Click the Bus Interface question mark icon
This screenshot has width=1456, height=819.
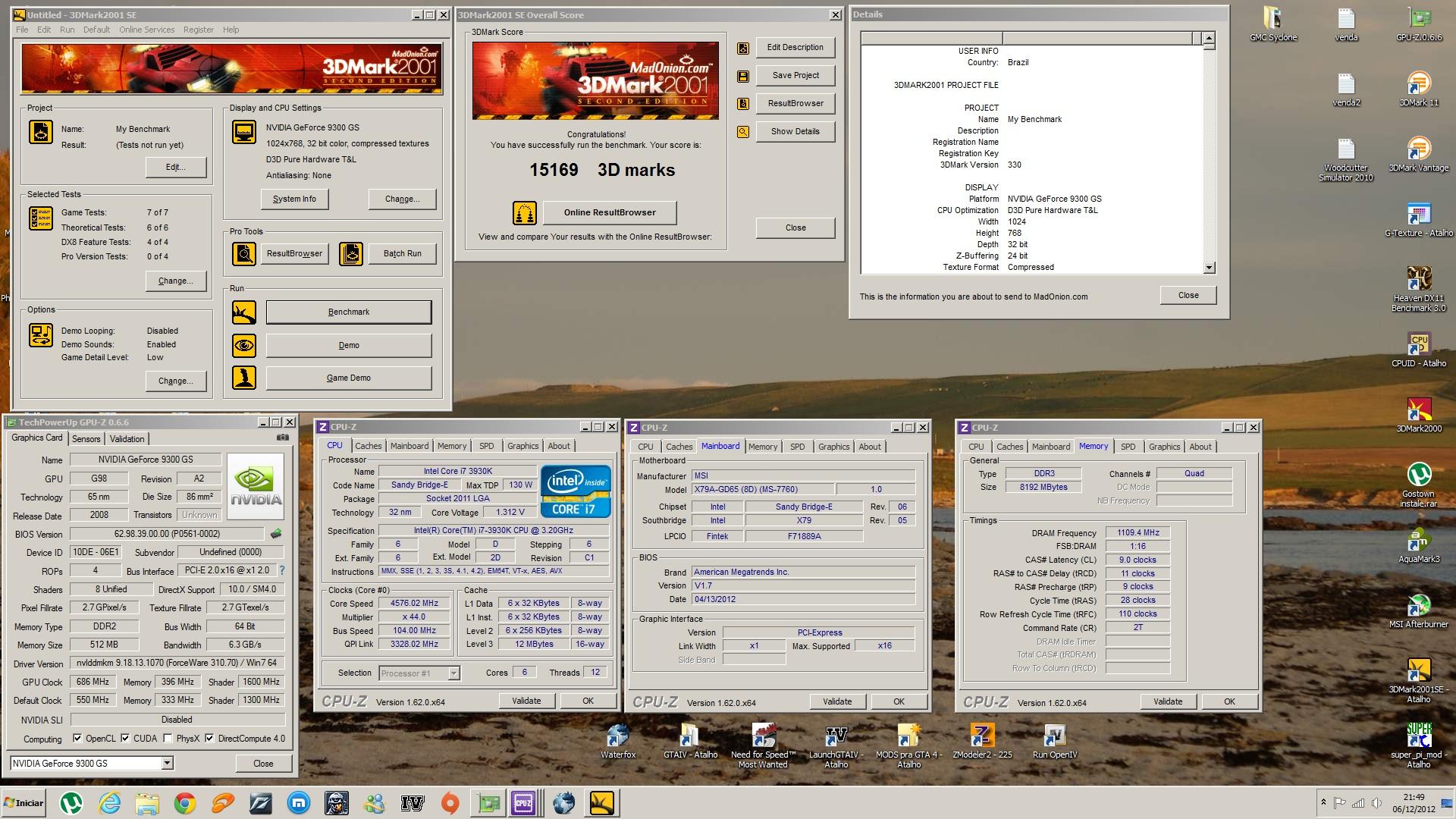click(282, 570)
